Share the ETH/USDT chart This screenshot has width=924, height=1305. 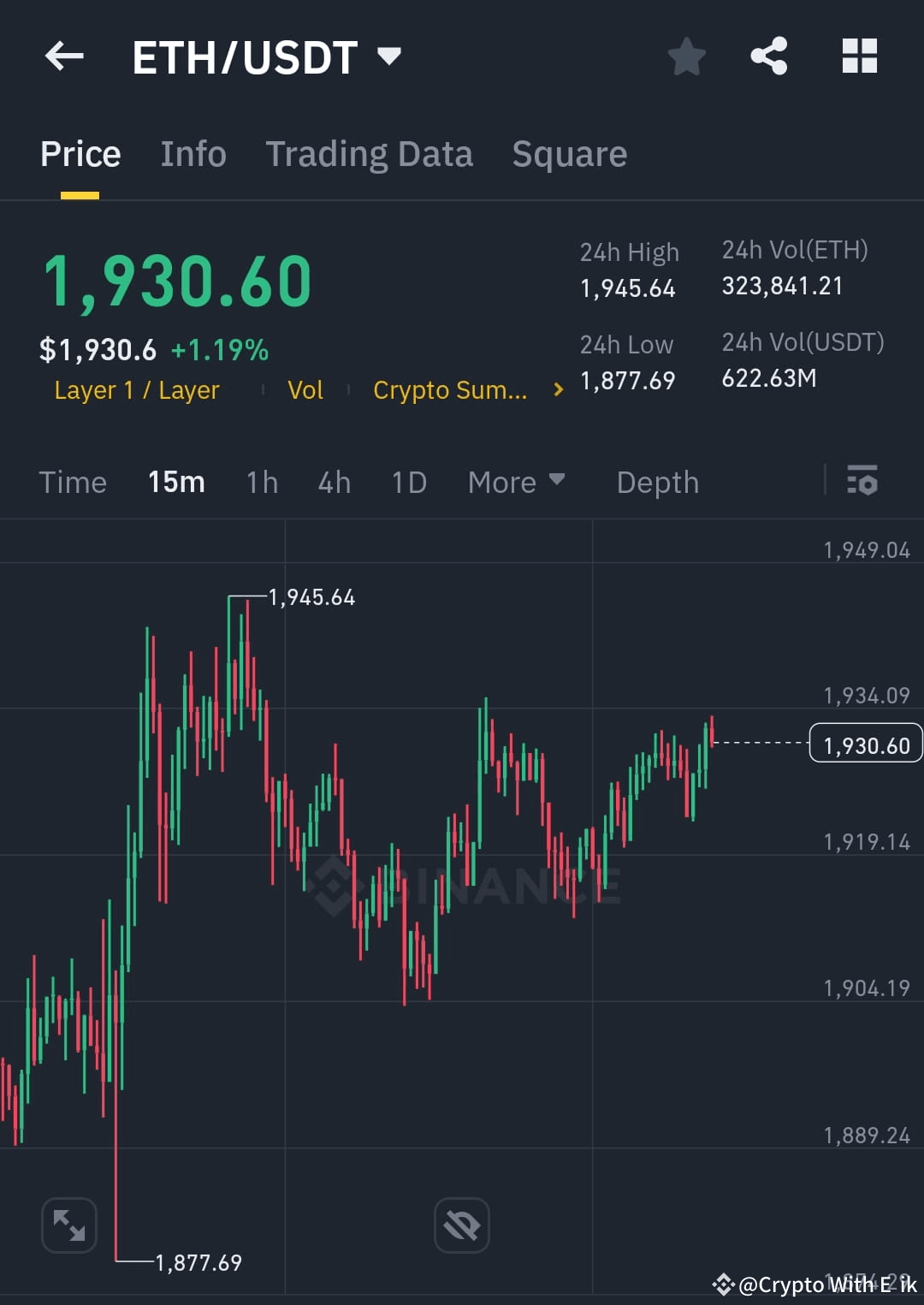pos(768,56)
